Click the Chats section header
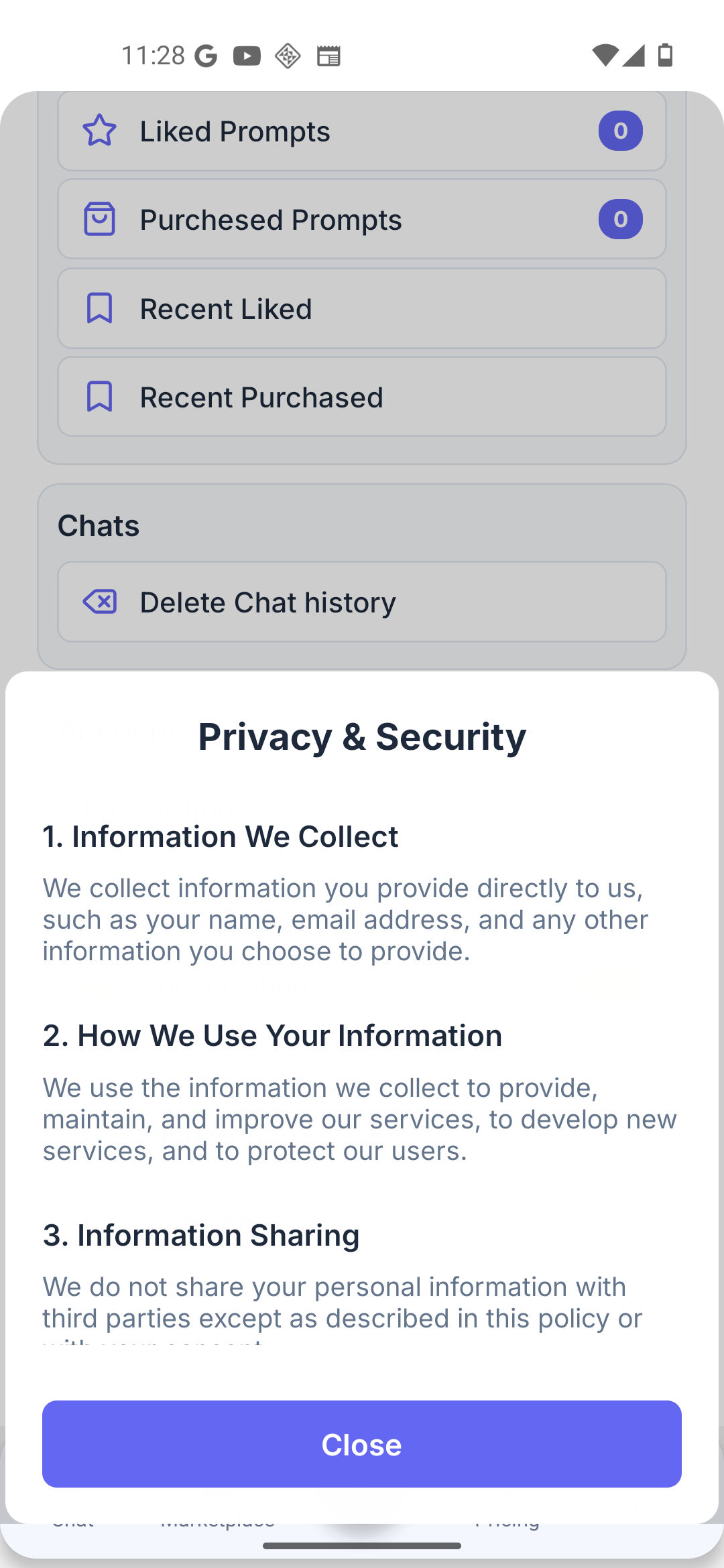 [99, 525]
